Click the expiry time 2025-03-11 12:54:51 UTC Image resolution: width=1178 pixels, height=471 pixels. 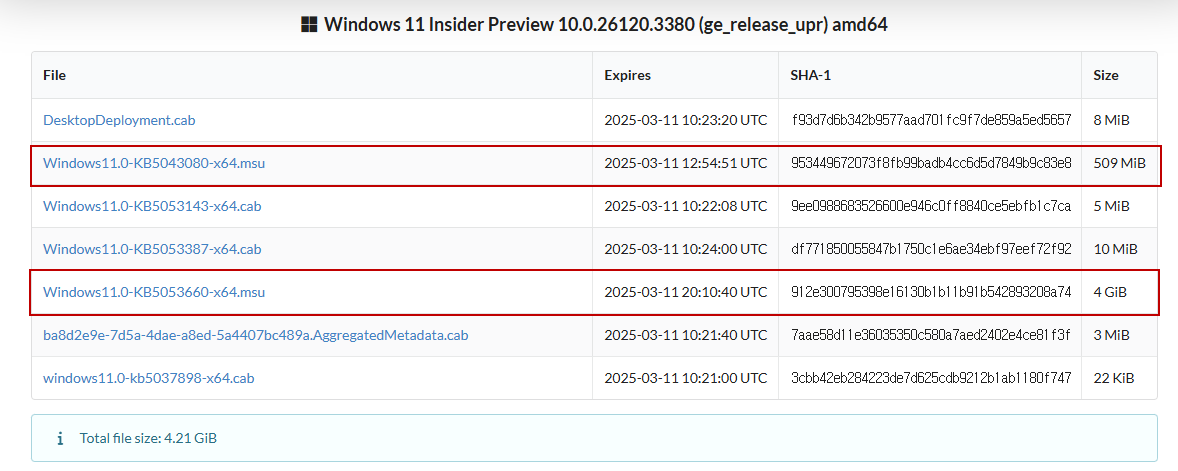686,163
